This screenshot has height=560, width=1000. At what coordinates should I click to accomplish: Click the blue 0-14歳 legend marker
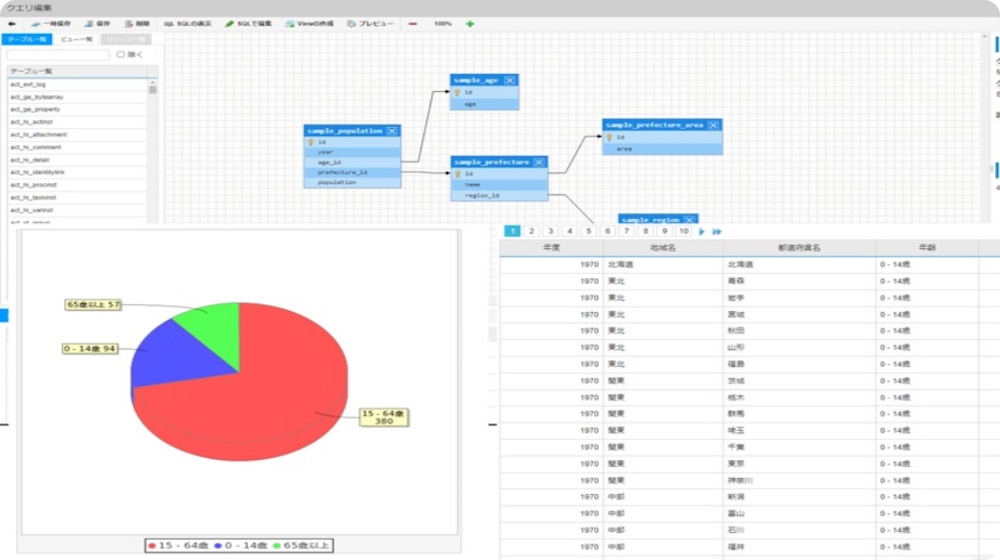pyautogui.click(x=218, y=546)
